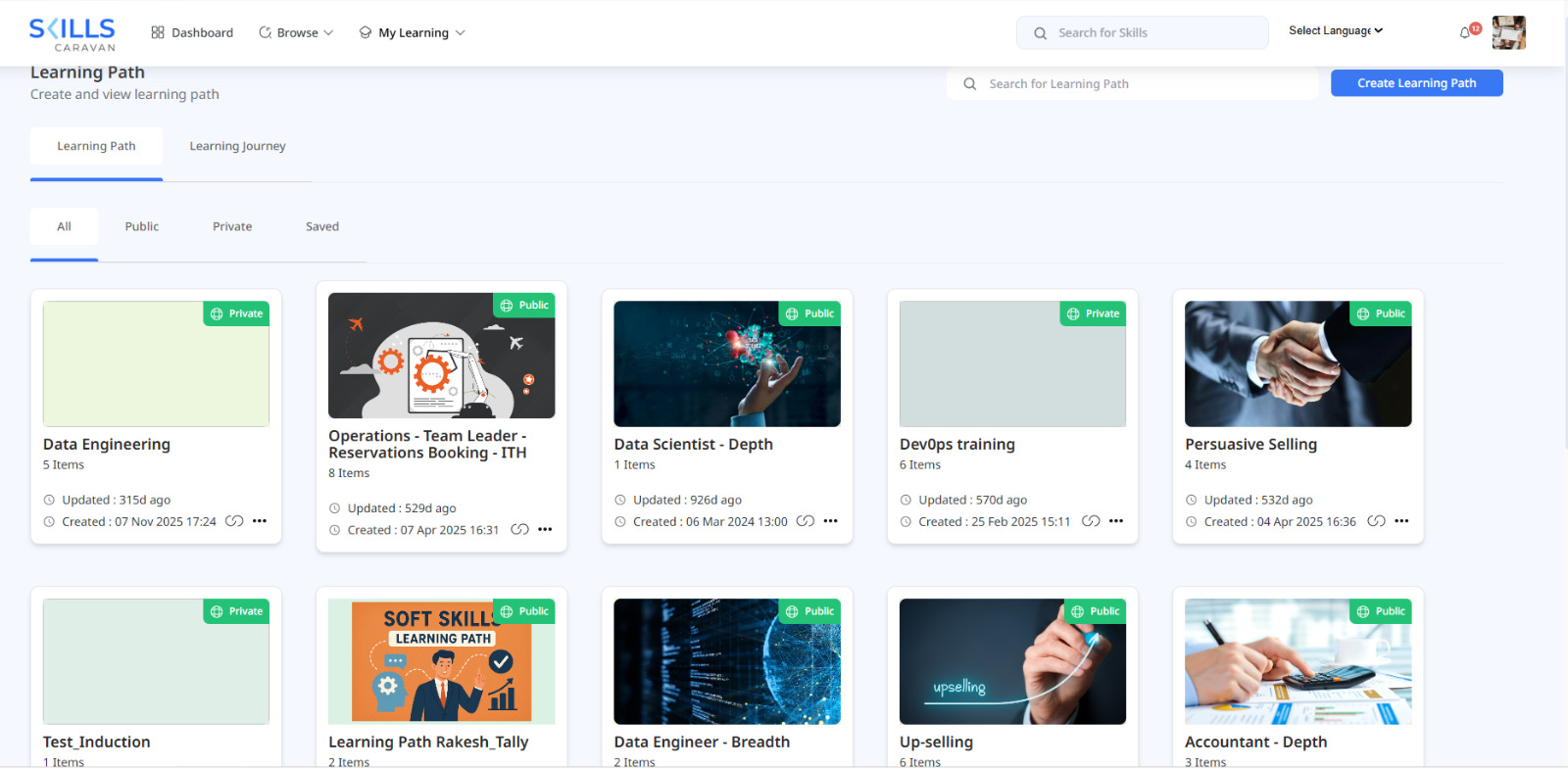Open the Select Language dropdown
1568x769 pixels.
tap(1336, 31)
